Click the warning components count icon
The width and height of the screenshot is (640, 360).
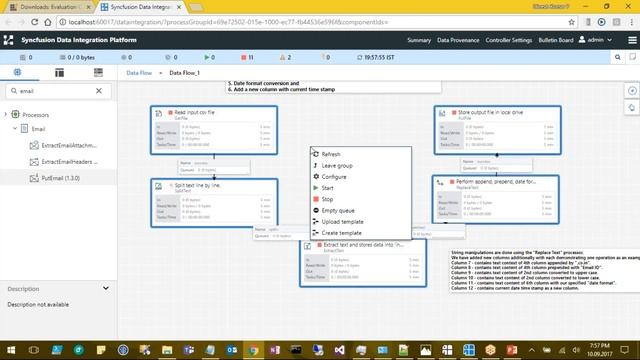(x=282, y=58)
